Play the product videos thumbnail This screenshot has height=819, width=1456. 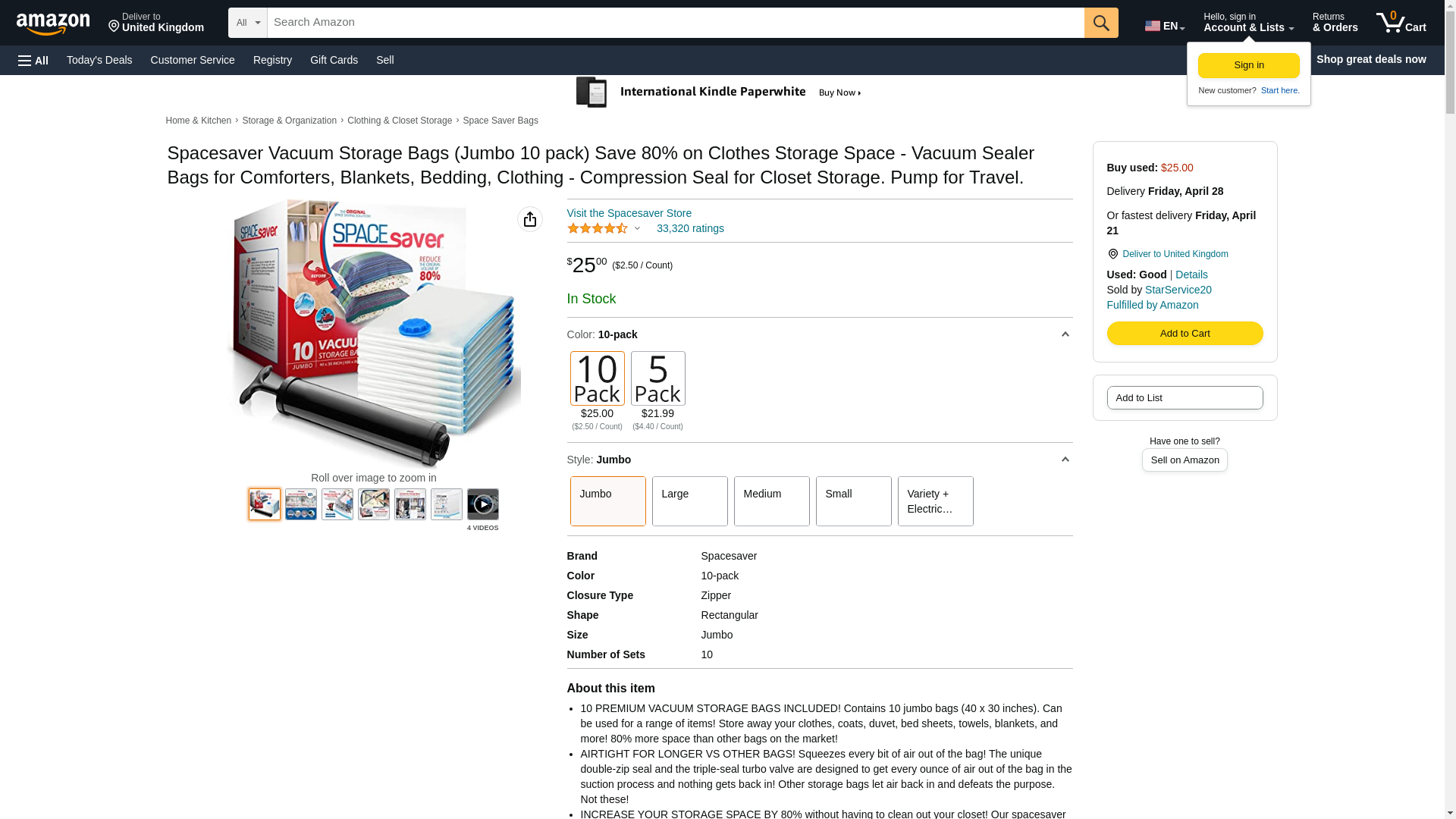pyautogui.click(x=482, y=504)
